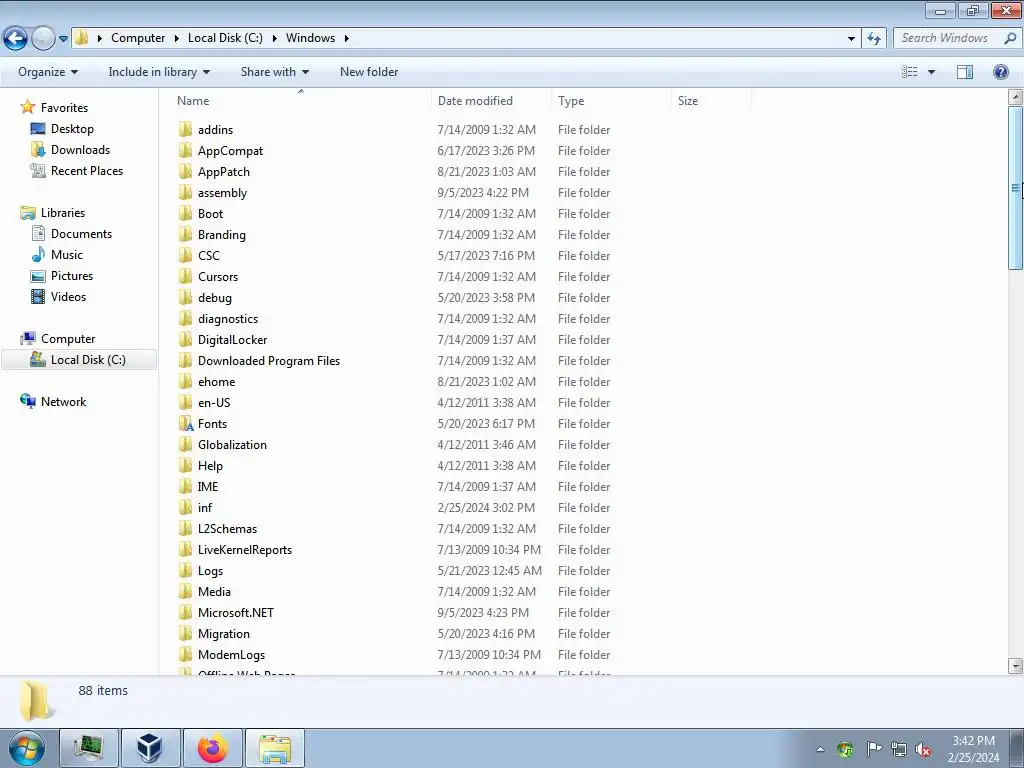Open the Videos library
The height and width of the screenshot is (768, 1024).
tap(68, 296)
